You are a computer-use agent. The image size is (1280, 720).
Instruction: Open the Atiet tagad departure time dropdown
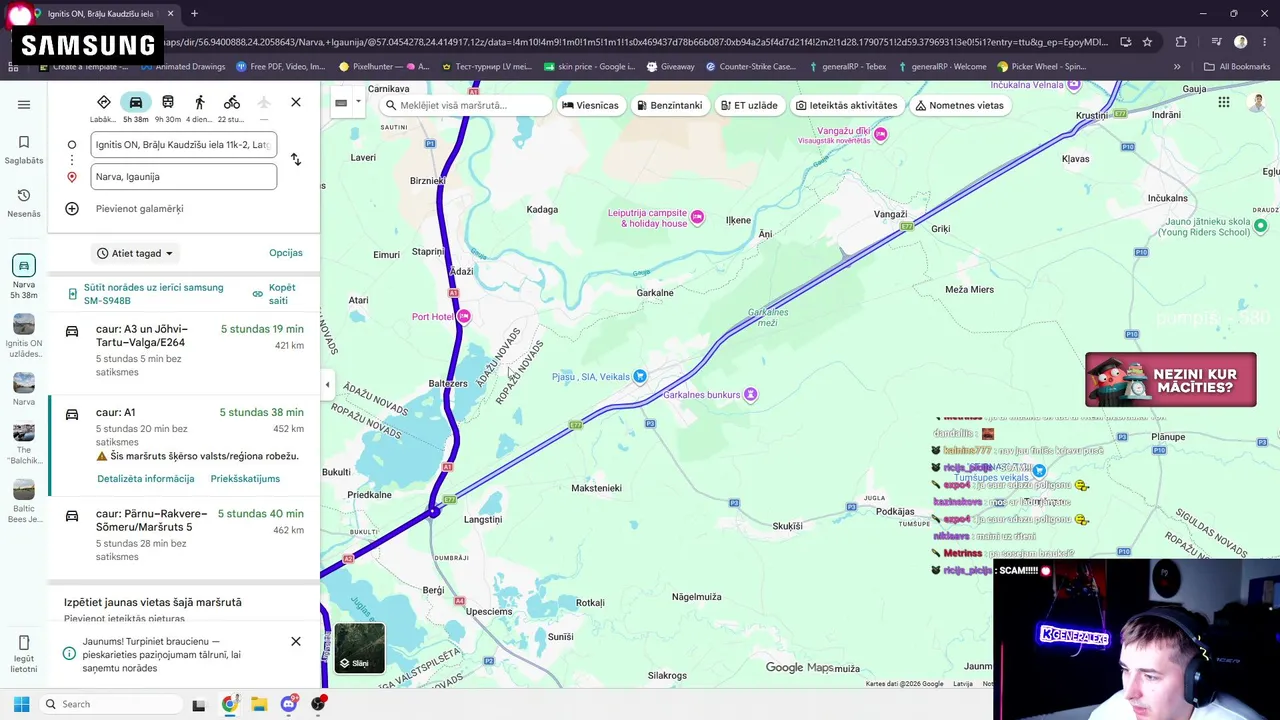136,253
